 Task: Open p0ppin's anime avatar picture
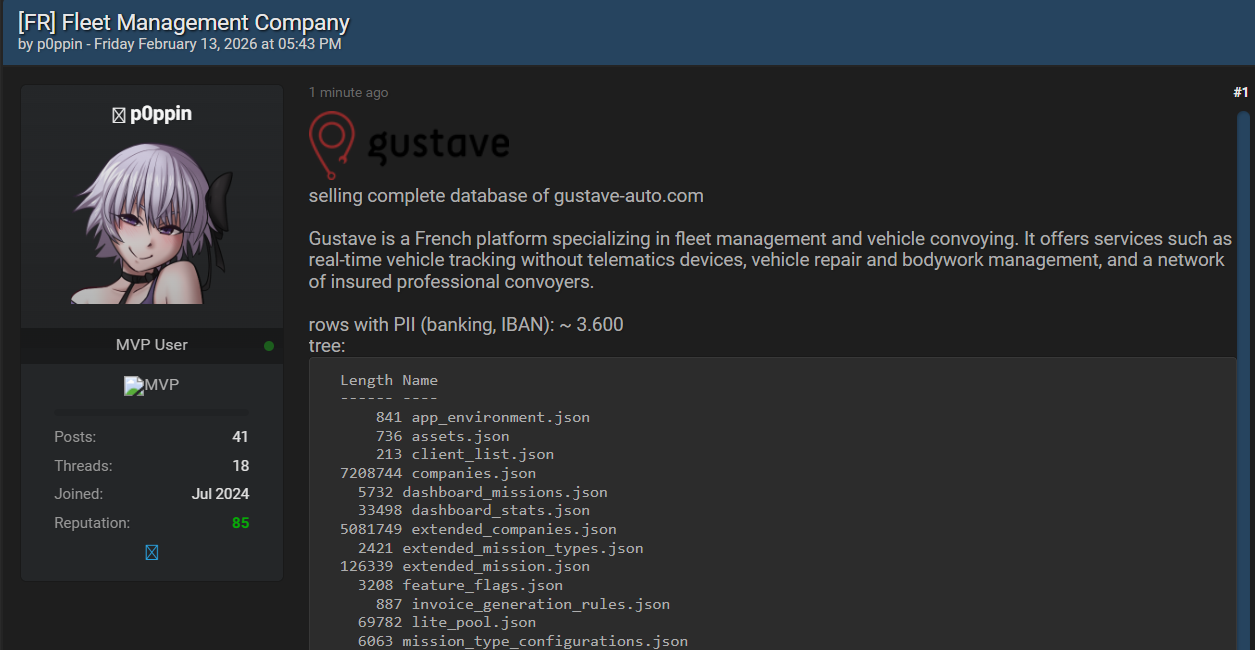pyautogui.click(x=152, y=225)
